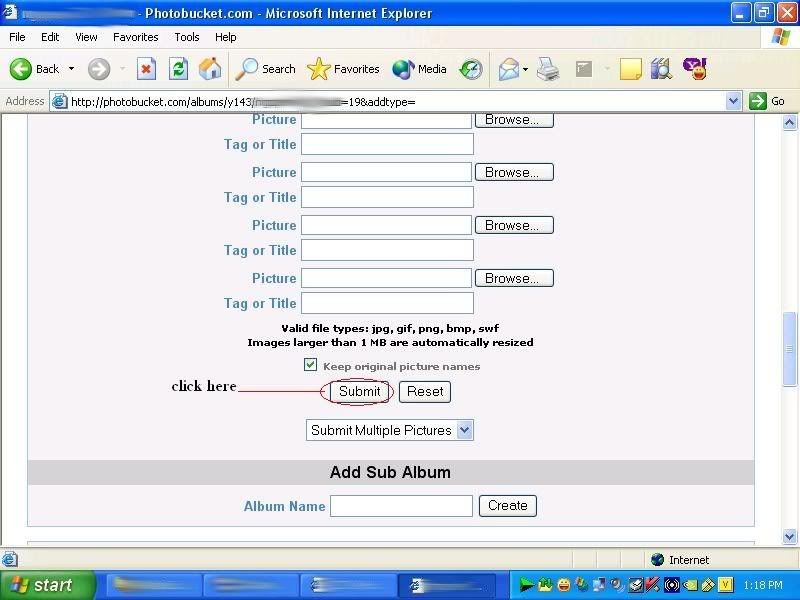Viewport: 800px width, 600px height.
Task: Open the Mail button dropdown arrow
Action: point(526,69)
